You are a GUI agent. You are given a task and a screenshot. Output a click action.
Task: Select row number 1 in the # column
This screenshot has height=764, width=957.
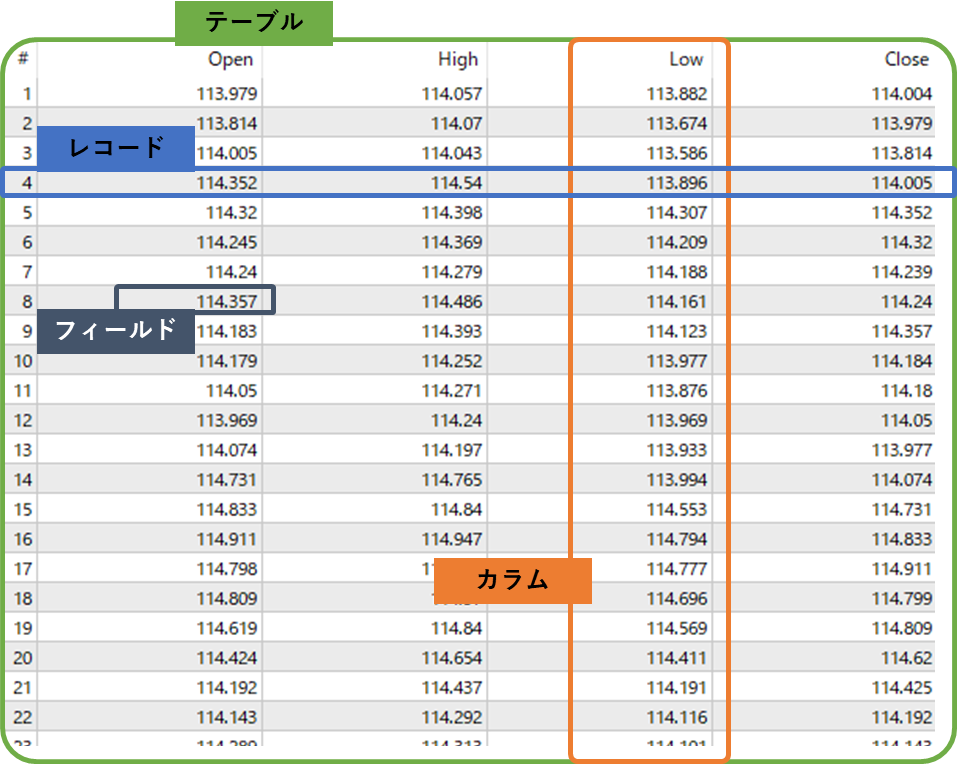(27, 94)
